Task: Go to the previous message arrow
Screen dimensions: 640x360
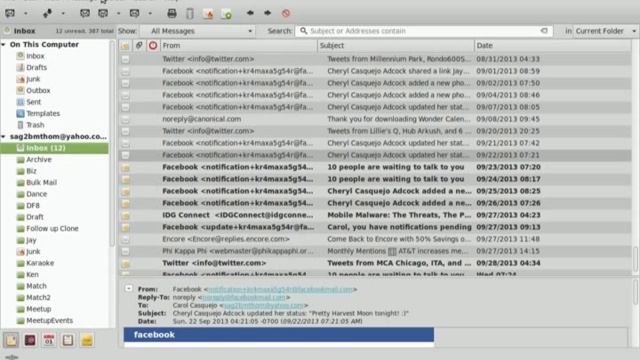Action: tap(250, 13)
